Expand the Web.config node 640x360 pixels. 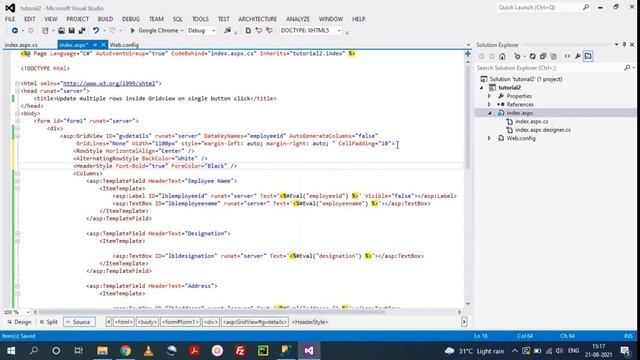coord(489,138)
